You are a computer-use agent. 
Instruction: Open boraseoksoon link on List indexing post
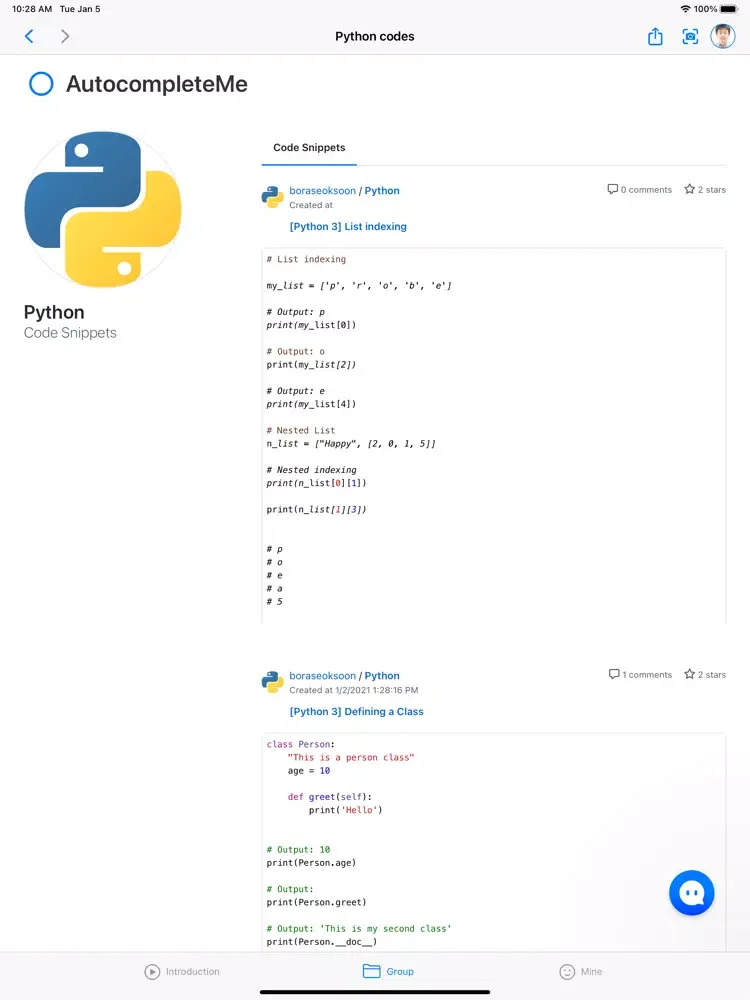(323, 191)
